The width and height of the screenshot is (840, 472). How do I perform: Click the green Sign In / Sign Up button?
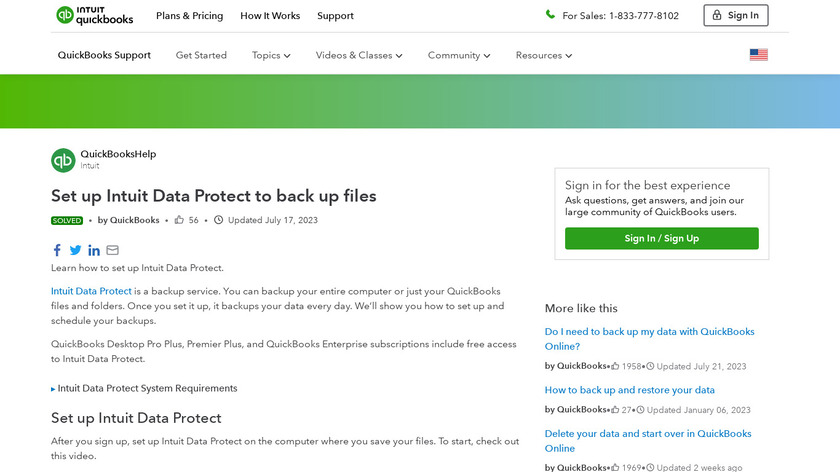[x=661, y=238]
